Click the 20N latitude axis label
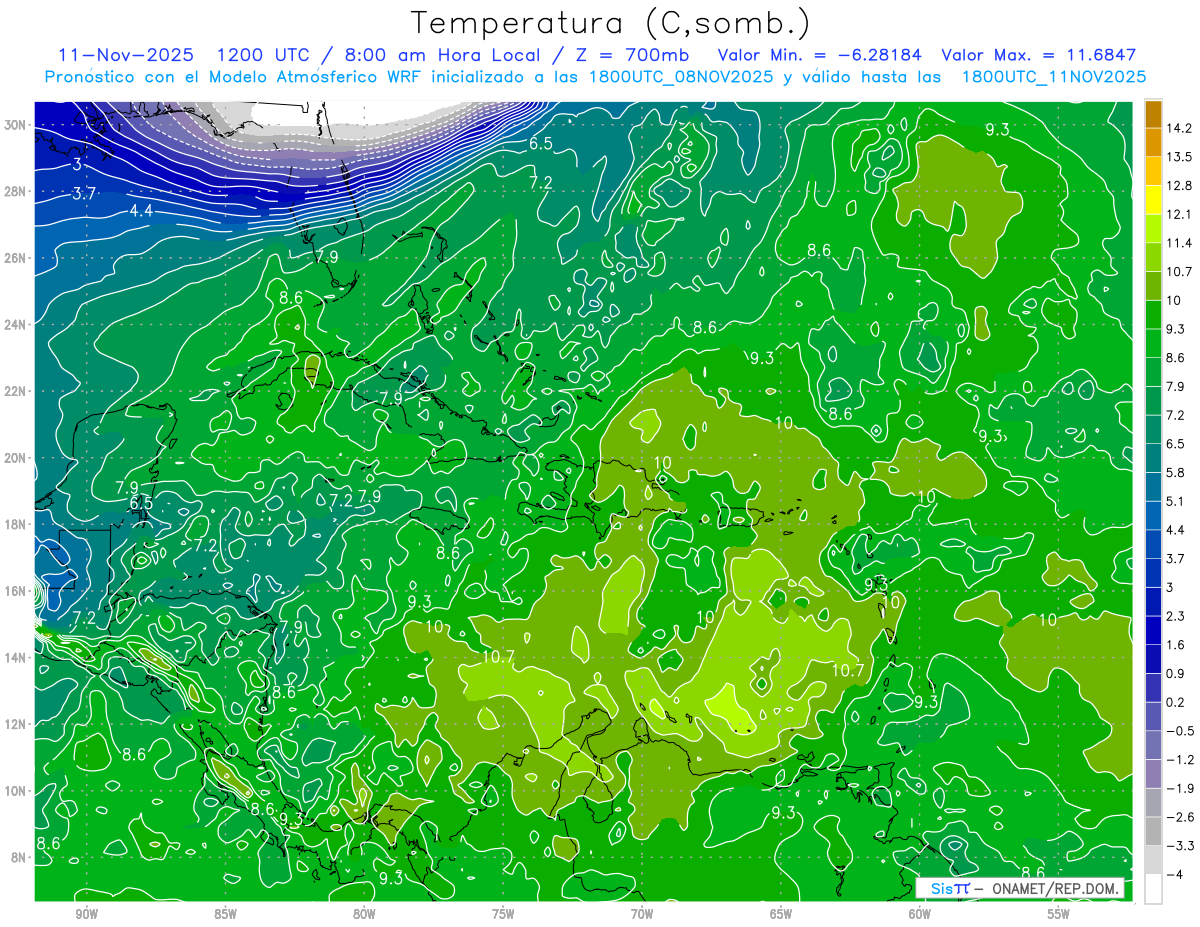 (16, 457)
